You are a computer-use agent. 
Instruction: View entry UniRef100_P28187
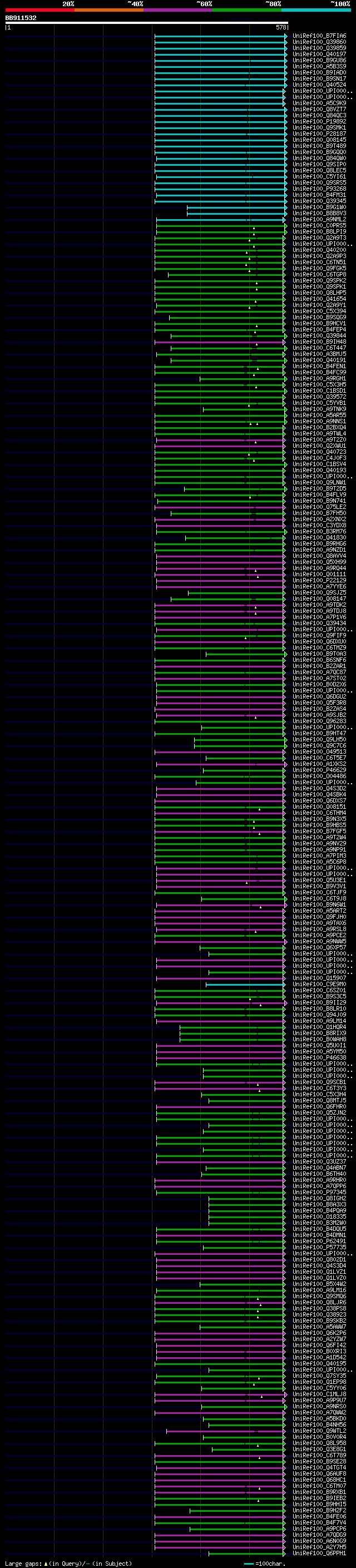pos(319,134)
